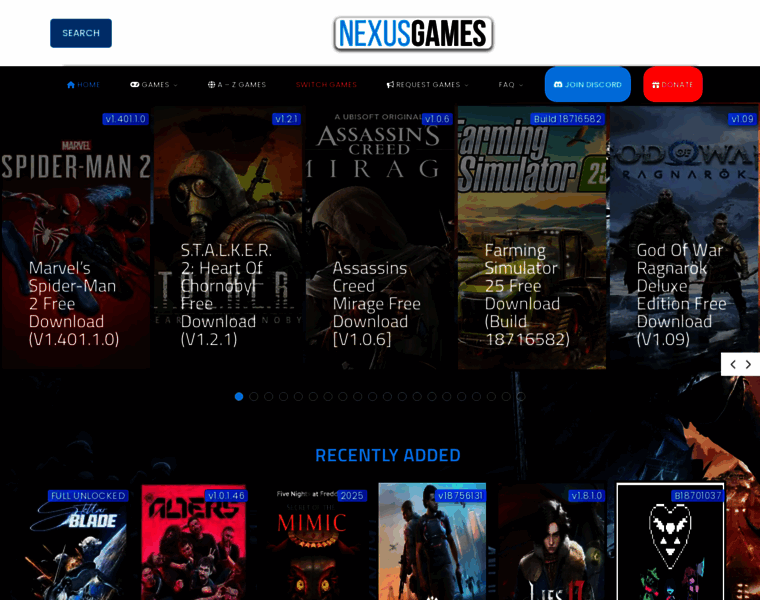Open the S.T.A.L.K.E.R. 2 Heart of Chornobyl slide
760x600 pixels.
[228, 237]
